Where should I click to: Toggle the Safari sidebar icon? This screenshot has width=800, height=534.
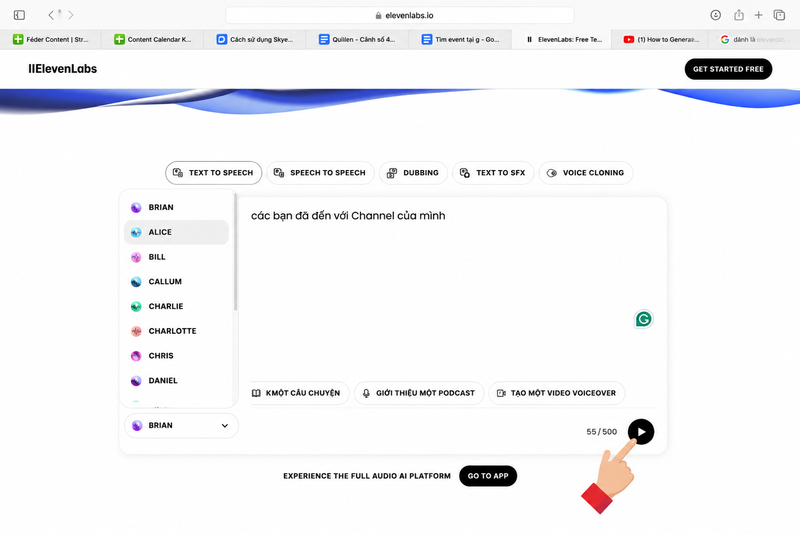[x=19, y=15]
